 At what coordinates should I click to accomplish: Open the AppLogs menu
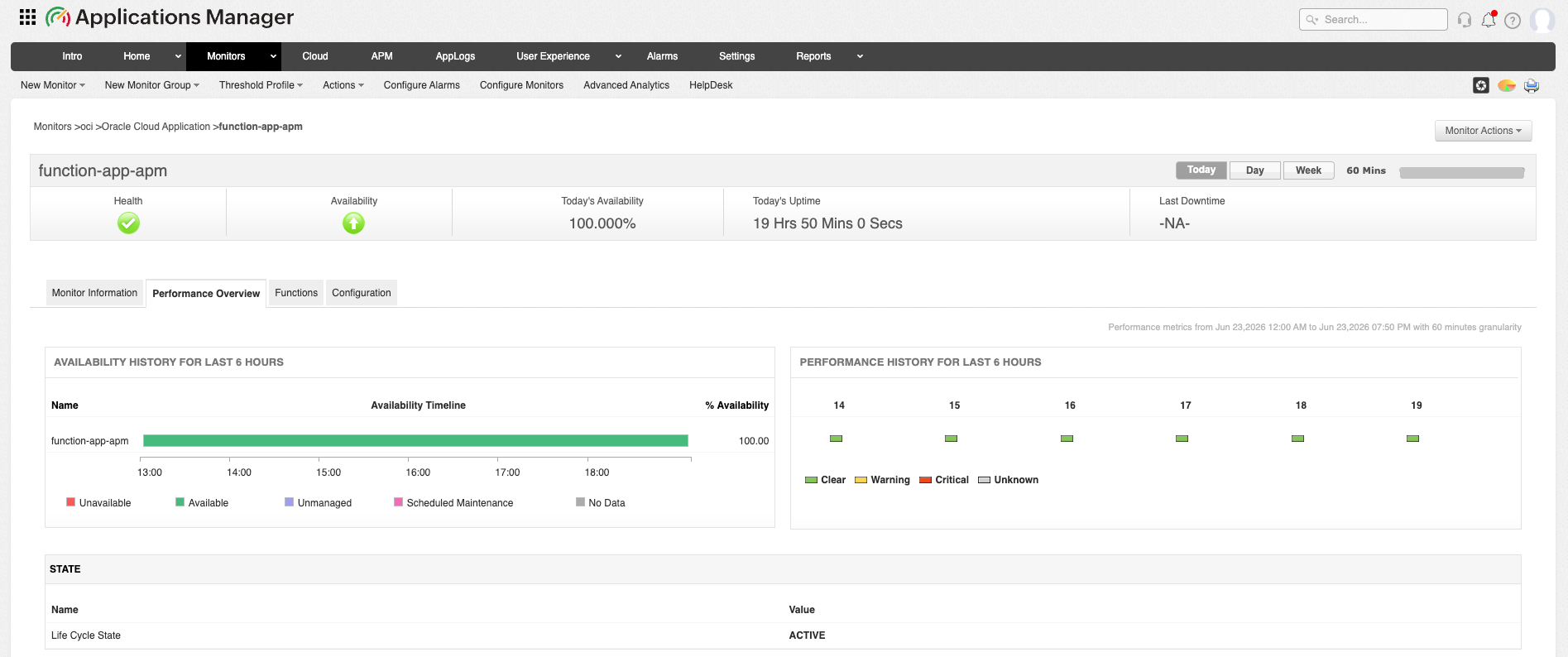455,56
